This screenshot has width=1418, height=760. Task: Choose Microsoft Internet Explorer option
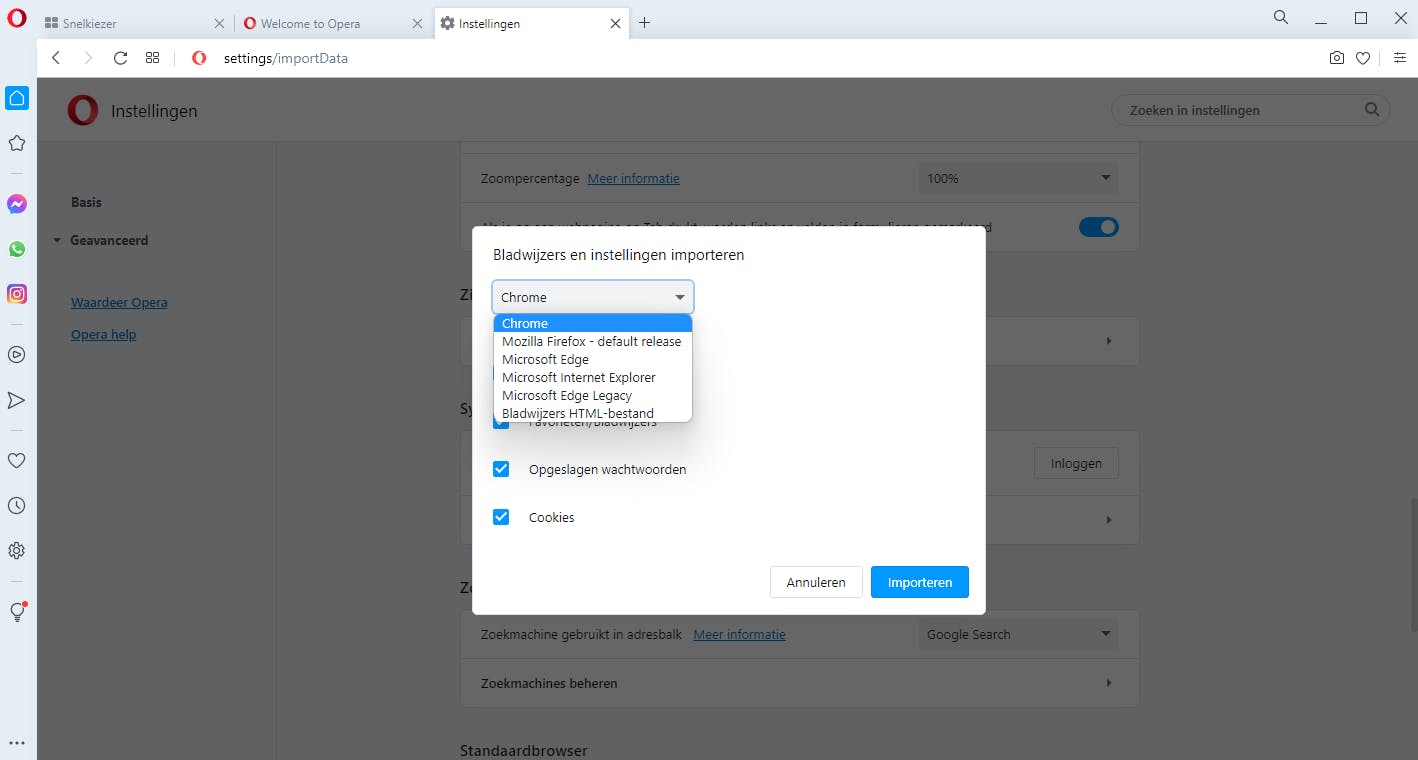pos(593,377)
